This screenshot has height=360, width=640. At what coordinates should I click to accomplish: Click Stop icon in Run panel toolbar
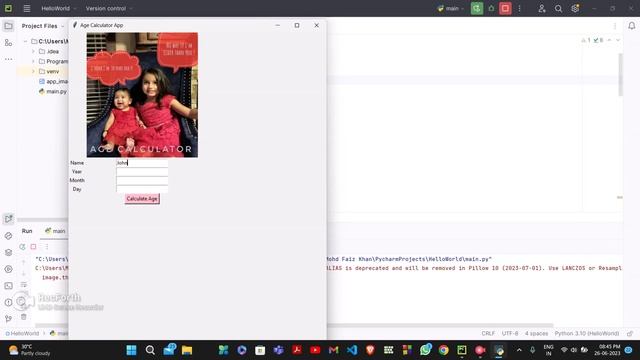(33, 247)
